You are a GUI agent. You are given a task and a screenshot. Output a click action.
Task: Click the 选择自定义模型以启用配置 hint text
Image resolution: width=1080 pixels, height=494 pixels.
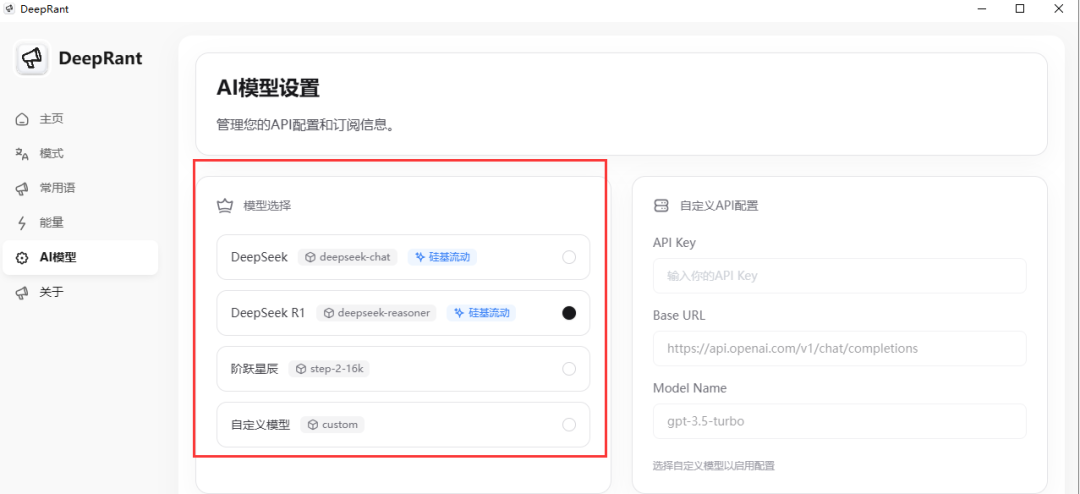coord(714,466)
